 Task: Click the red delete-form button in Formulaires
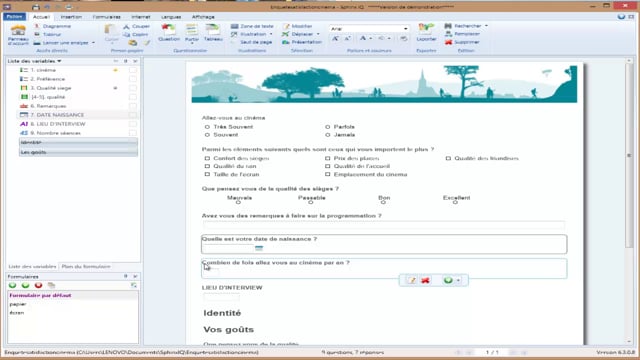click(x=38, y=285)
